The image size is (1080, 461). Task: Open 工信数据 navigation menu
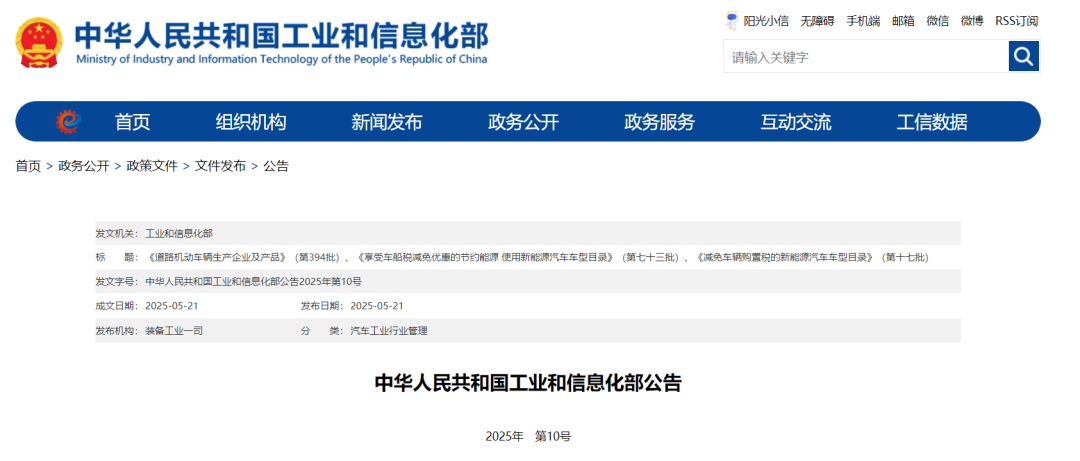(x=932, y=122)
